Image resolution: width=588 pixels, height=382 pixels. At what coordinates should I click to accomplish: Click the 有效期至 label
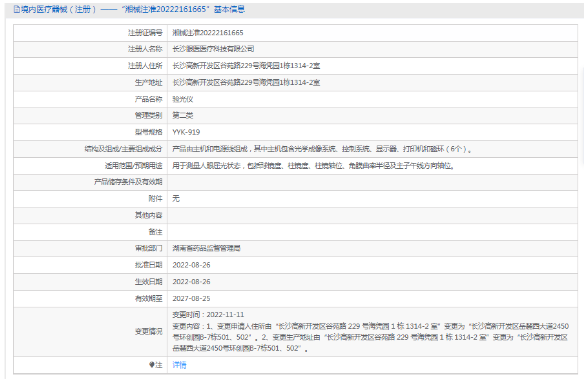[x=148, y=298]
